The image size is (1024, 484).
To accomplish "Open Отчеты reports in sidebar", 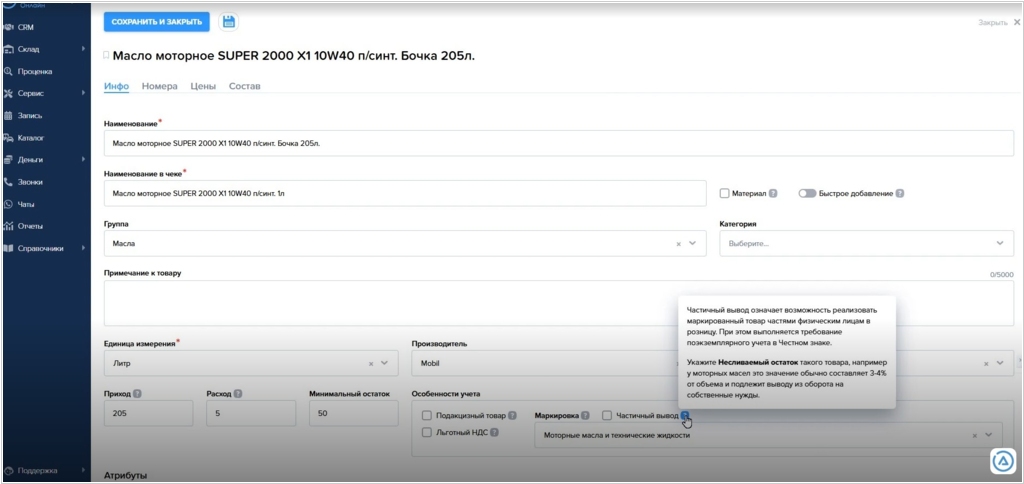I will (30, 226).
